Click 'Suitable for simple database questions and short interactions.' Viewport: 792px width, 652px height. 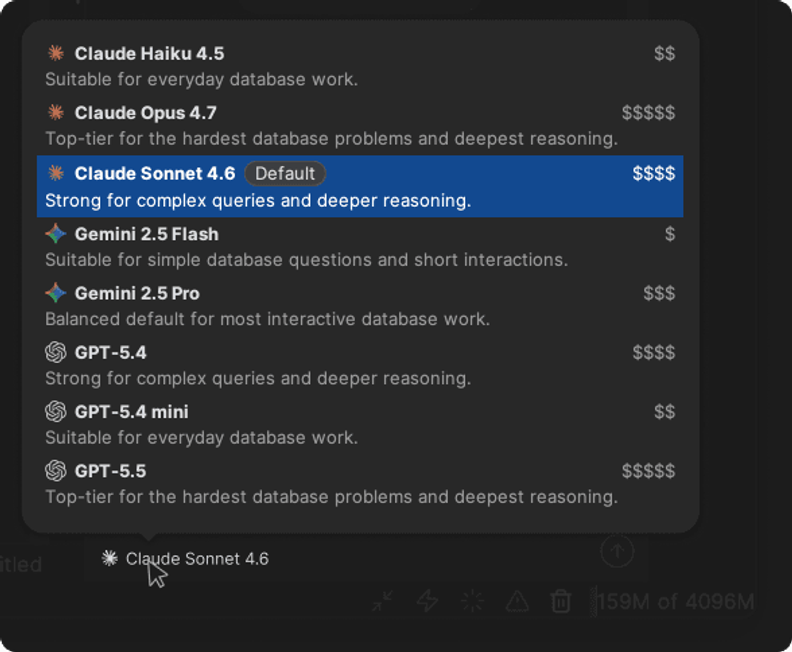(307, 260)
